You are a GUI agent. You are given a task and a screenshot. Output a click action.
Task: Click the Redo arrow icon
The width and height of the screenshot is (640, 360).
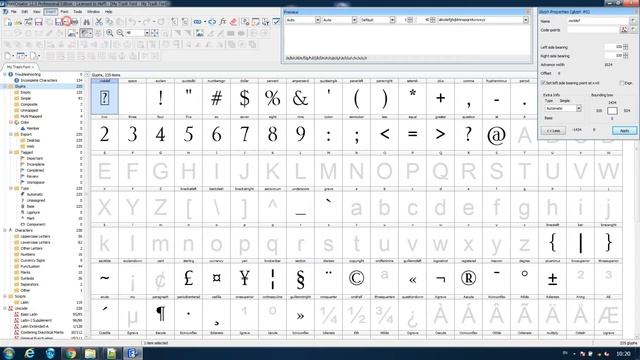pos(147,21)
